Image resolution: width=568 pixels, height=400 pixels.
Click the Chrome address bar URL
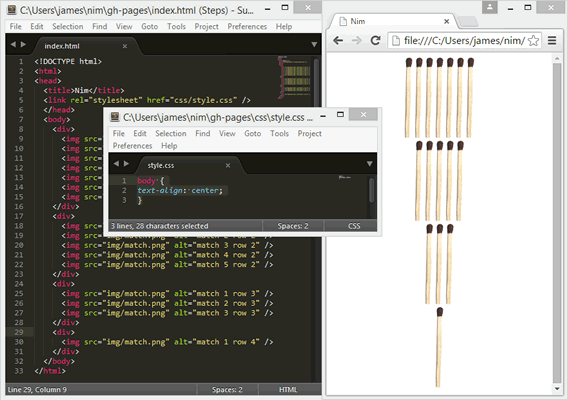(x=464, y=41)
